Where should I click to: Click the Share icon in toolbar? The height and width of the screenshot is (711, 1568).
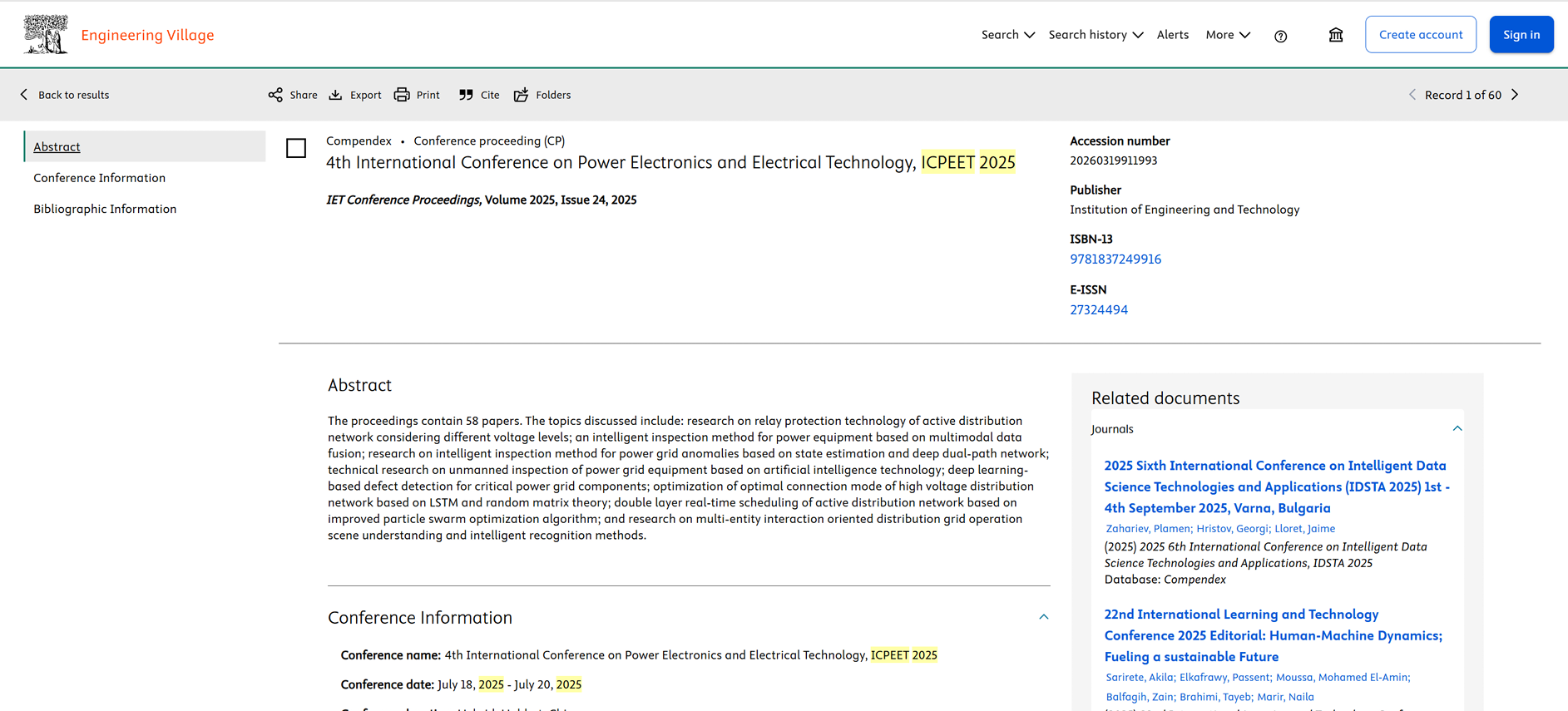(275, 95)
